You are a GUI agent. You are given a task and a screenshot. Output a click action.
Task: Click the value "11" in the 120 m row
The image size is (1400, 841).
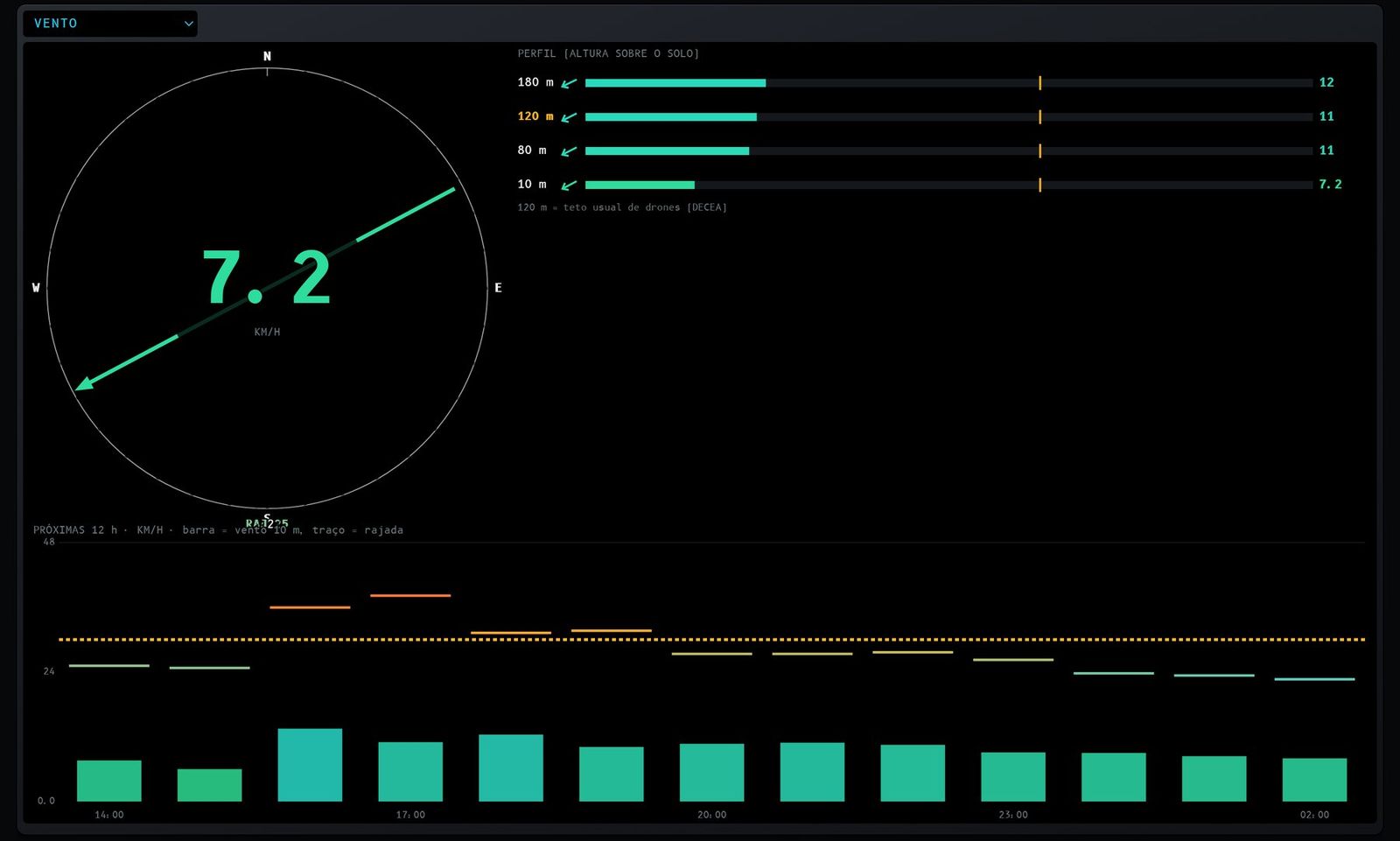1326,116
